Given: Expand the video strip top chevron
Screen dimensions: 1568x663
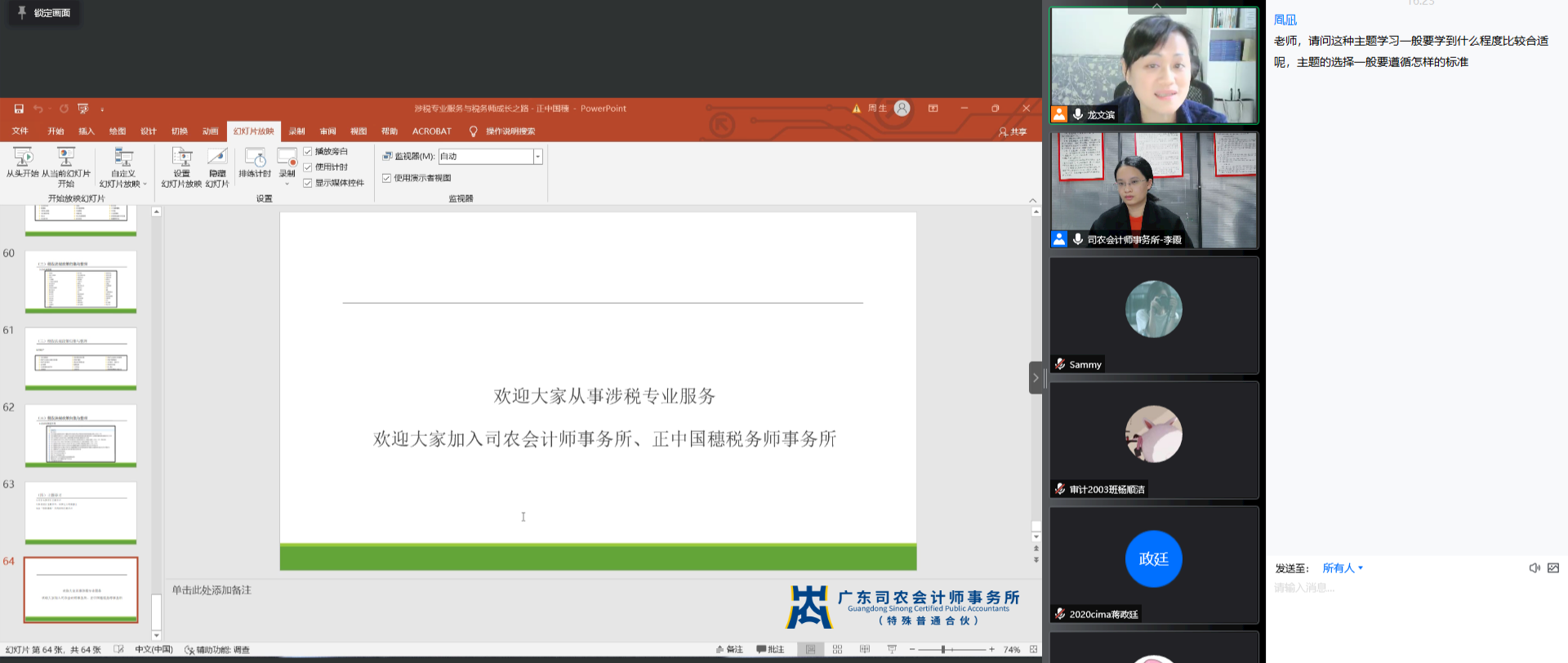Looking at the screenshot, I should coord(1157,6).
